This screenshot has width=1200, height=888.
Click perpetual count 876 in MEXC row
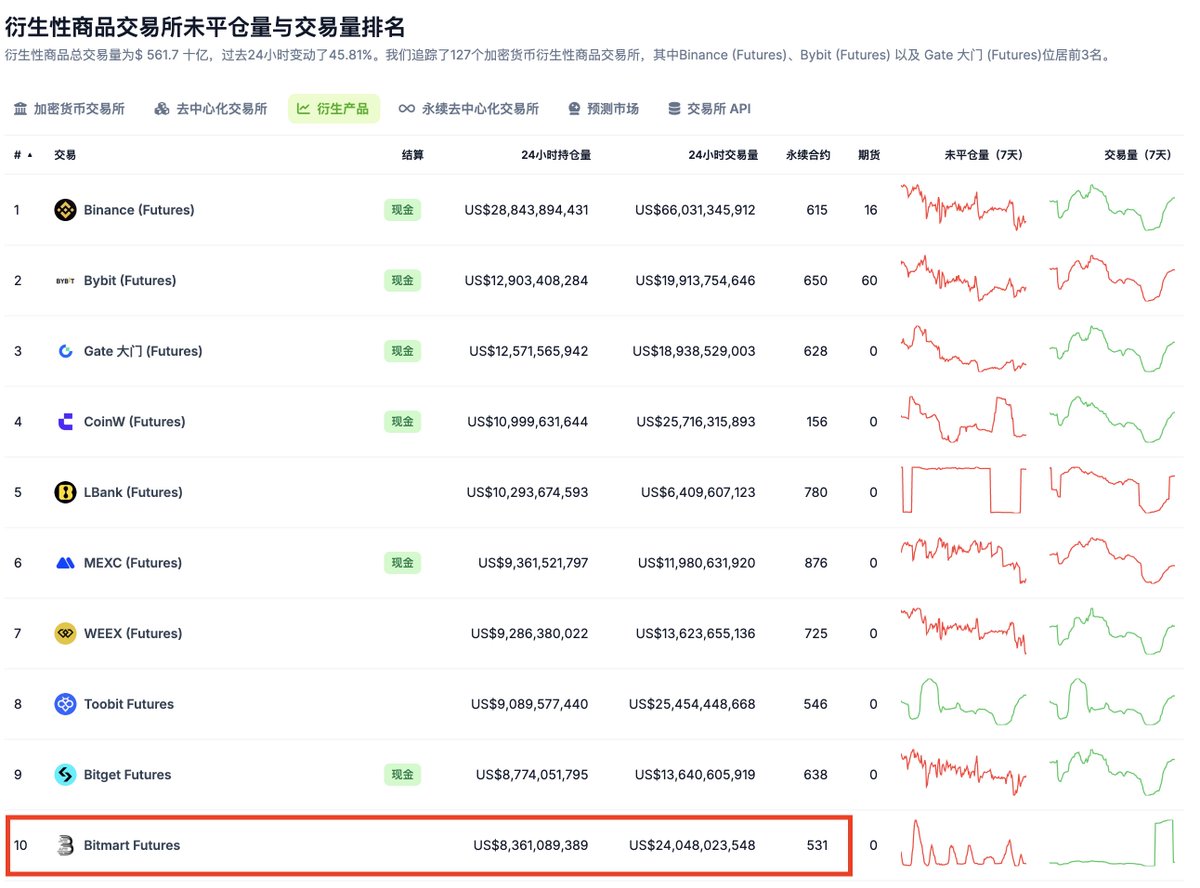pyautogui.click(x=816, y=563)
